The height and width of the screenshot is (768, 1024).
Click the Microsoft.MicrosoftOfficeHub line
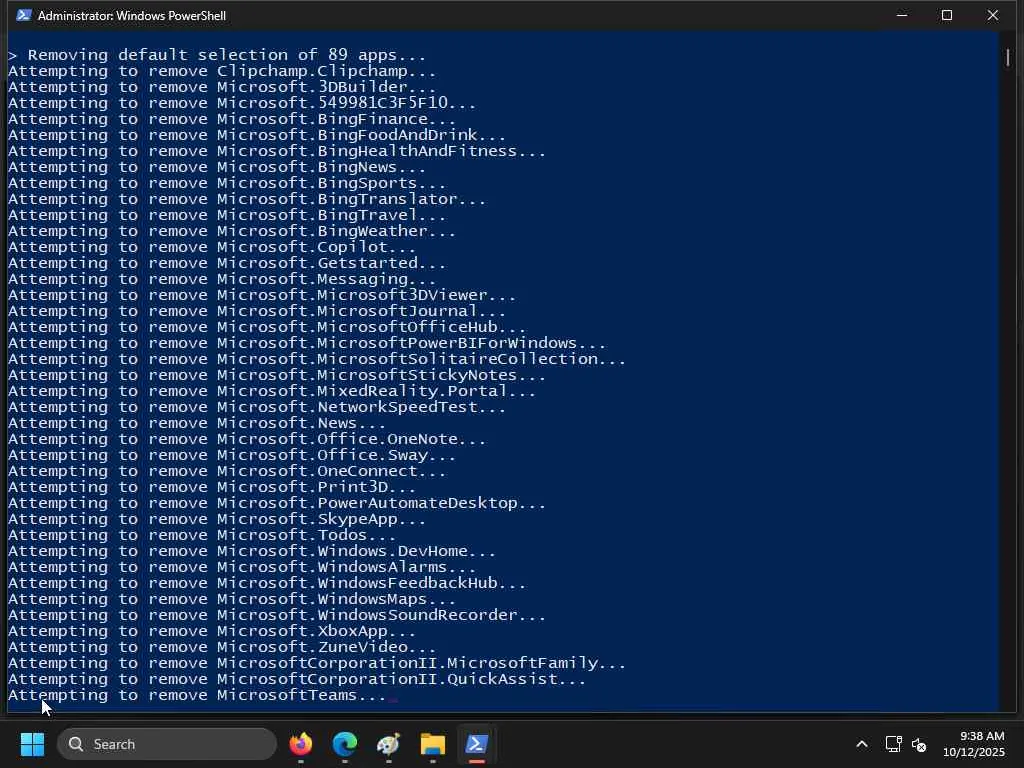click(x=267, y=327)
